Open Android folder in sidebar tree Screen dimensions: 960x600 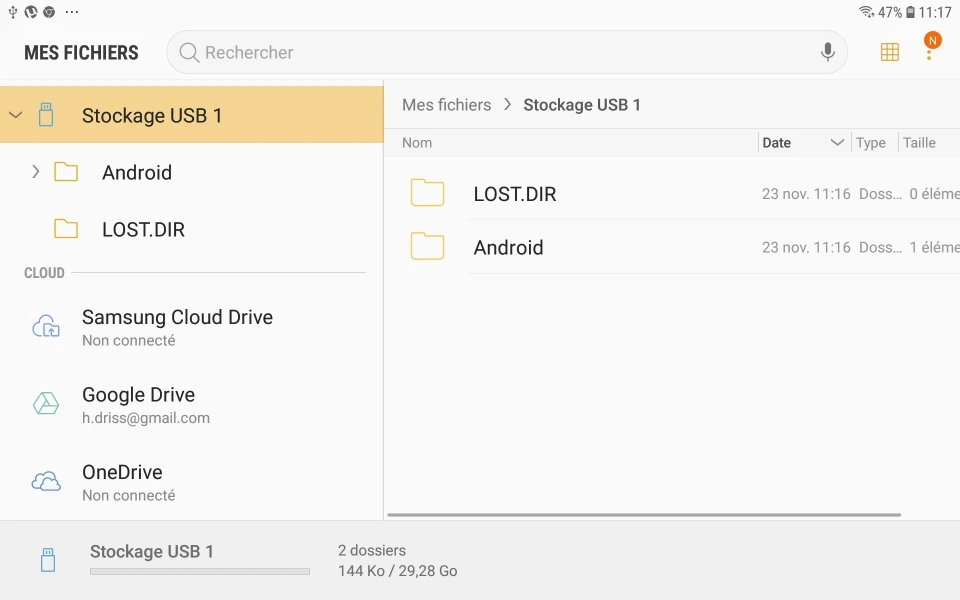(137, 173)
